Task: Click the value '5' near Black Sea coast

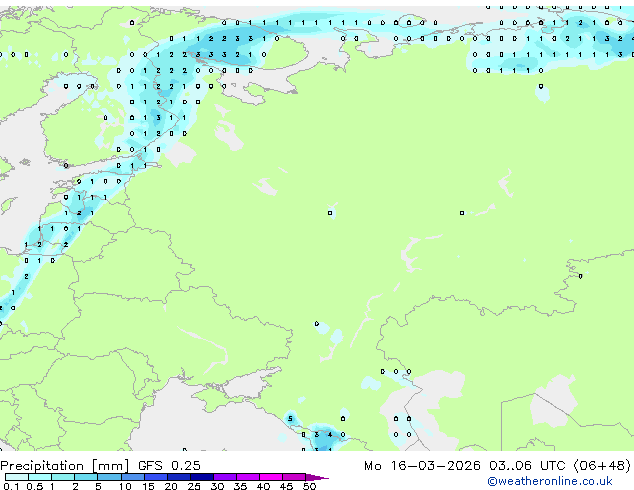Action: (x=290, y=418)
